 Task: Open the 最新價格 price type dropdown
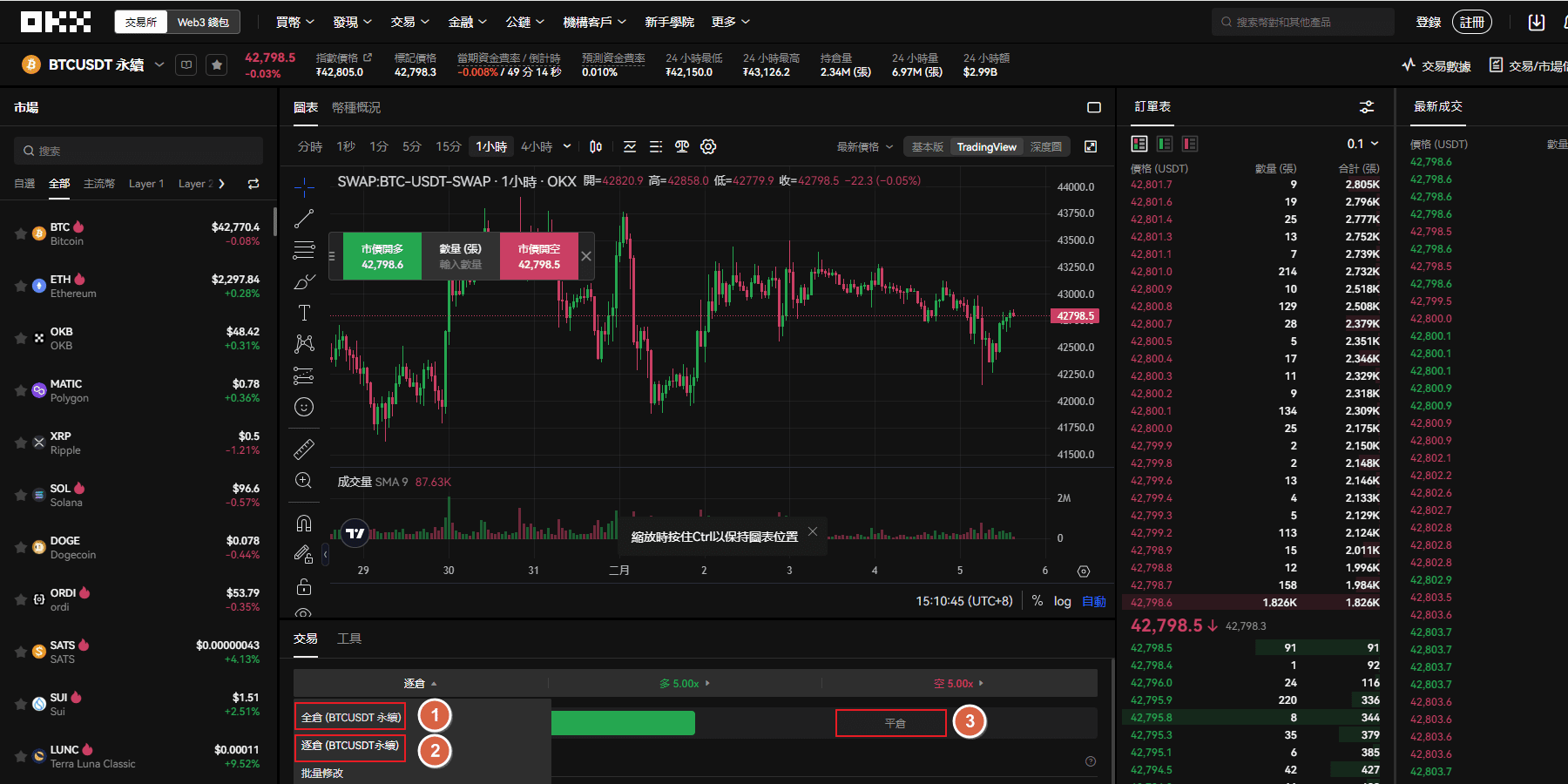pos(864,146)
